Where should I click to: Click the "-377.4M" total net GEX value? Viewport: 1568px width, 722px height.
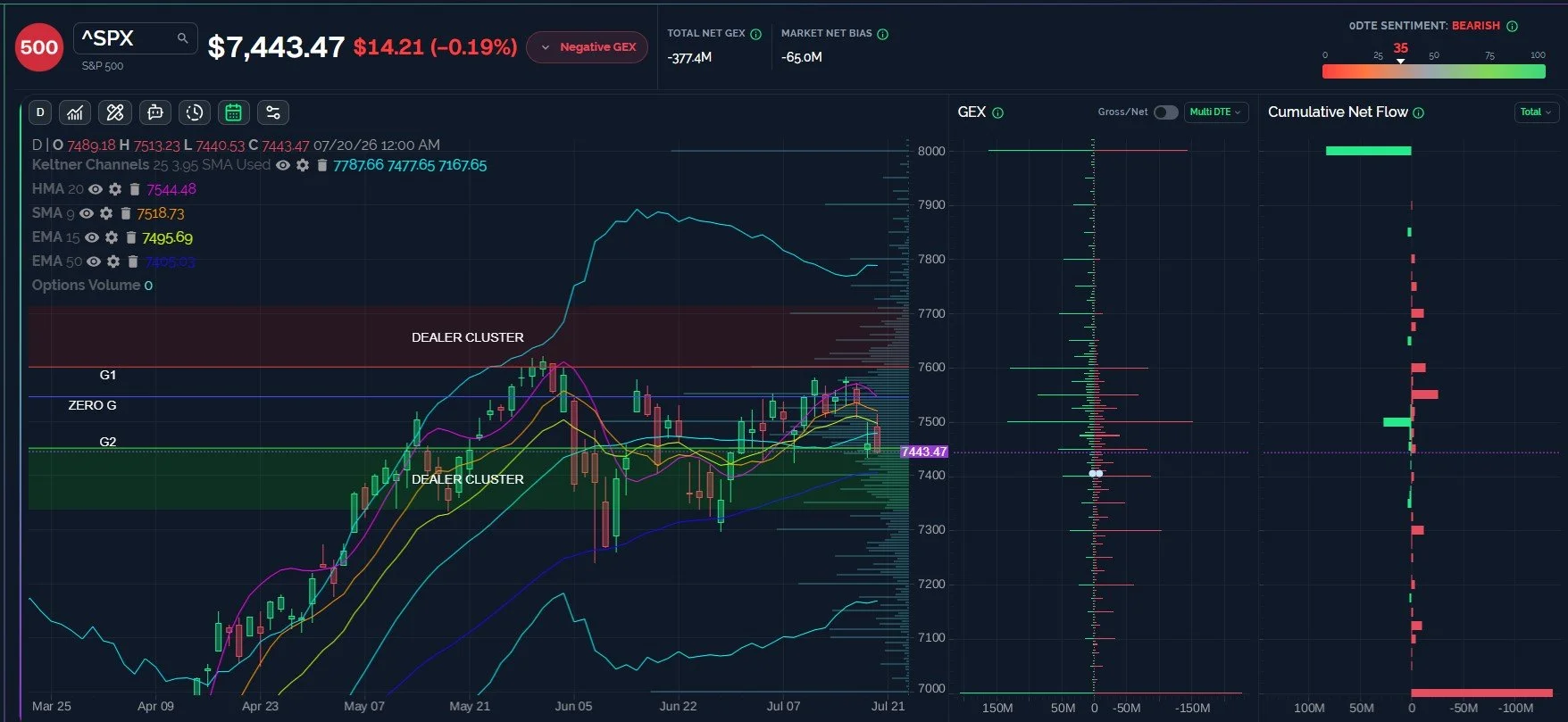pos(689,57)
